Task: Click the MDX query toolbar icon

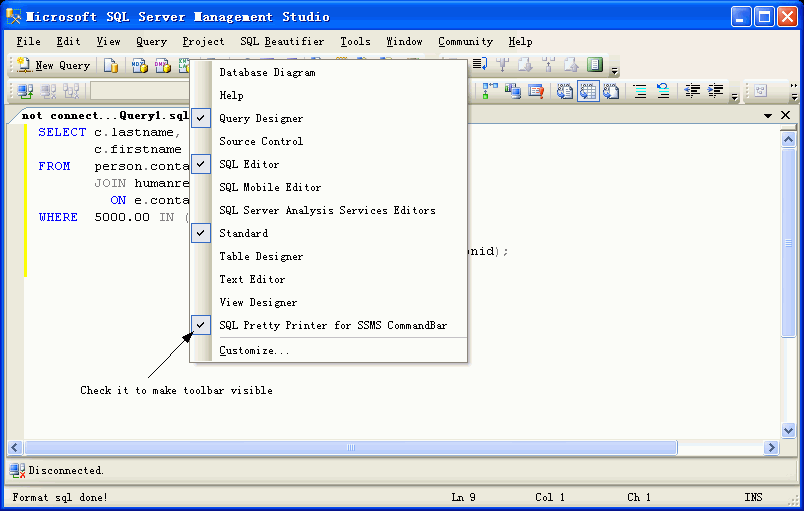Action: click(x=139, y=65)
